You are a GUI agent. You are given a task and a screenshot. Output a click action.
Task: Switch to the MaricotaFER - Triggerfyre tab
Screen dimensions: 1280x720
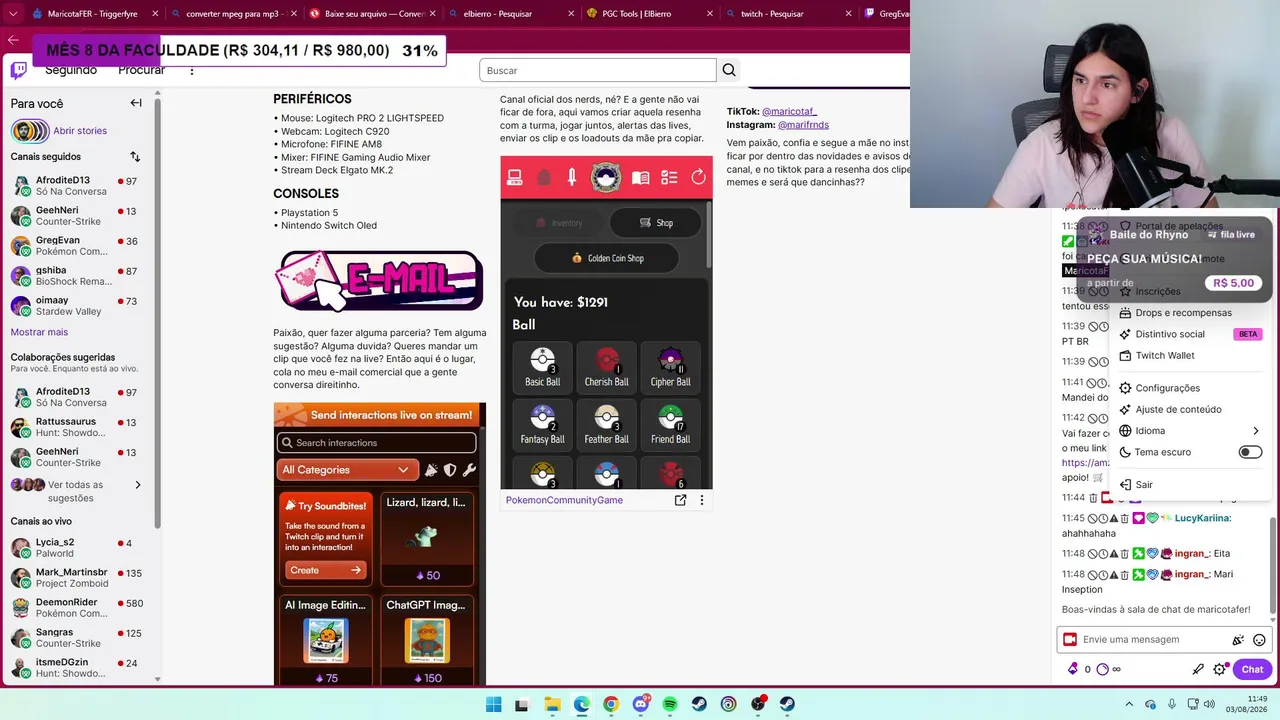94,14
